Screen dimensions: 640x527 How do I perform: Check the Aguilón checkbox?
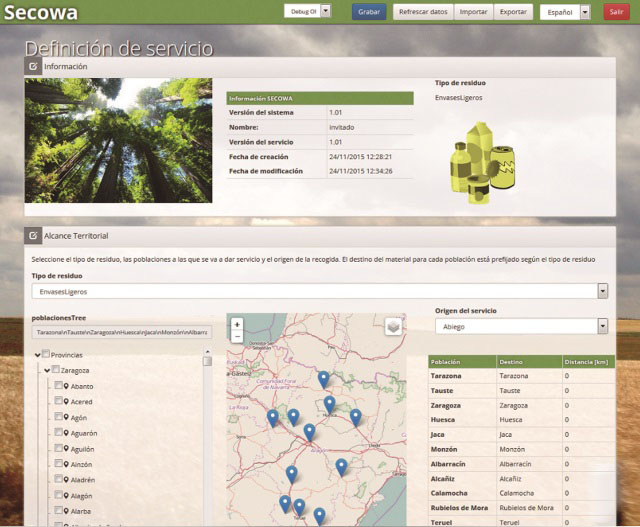tap(58, 448)
